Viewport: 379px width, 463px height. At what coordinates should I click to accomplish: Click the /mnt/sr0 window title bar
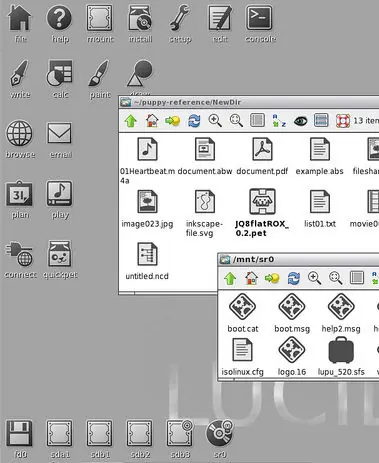tap(299, 259)
